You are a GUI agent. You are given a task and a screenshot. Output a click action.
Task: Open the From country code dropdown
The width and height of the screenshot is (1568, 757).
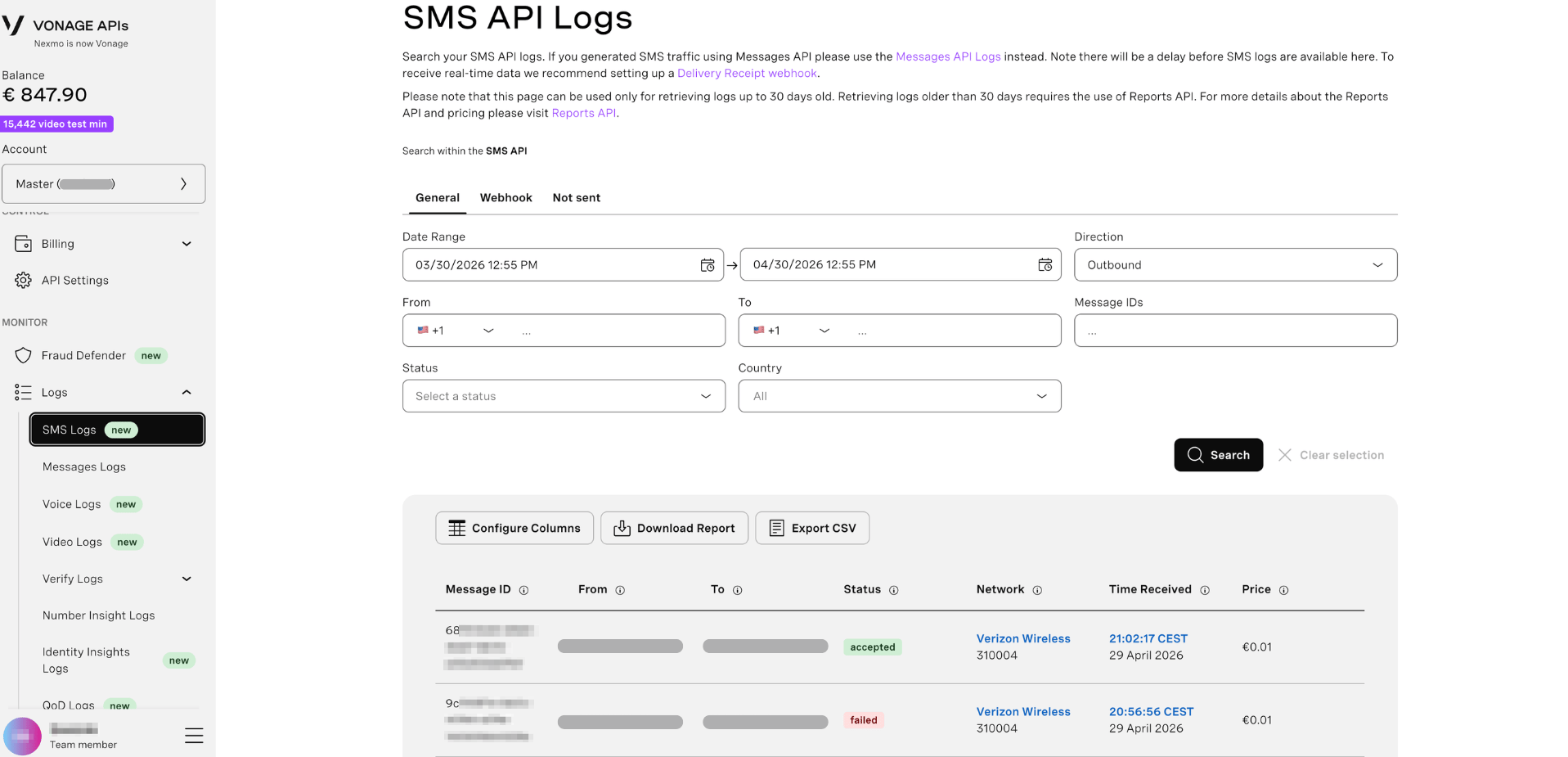point(455,331)
